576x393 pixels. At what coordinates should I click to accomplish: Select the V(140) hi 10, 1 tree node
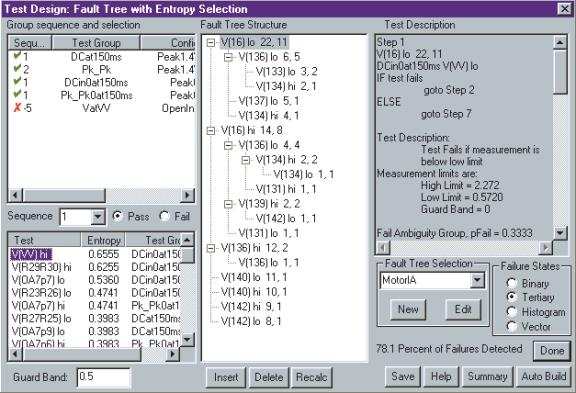254,292
